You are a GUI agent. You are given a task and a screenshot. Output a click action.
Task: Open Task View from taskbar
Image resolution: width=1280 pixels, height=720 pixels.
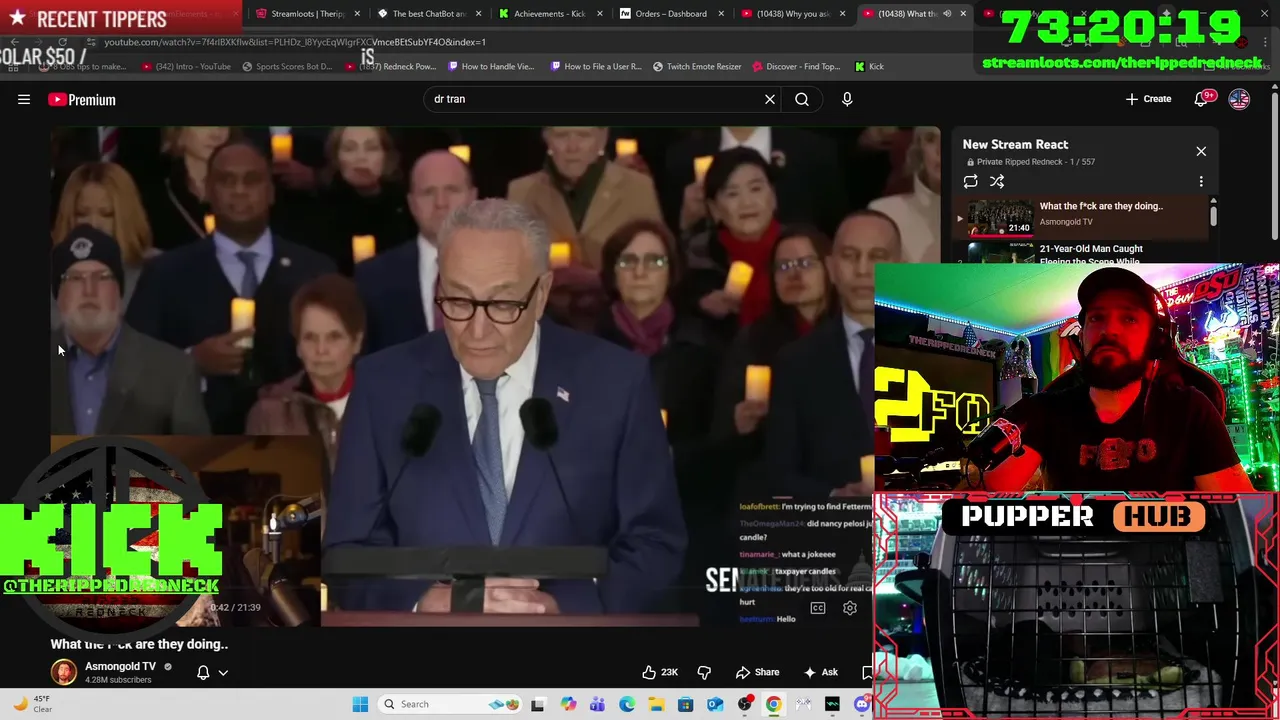click(538, 704)
